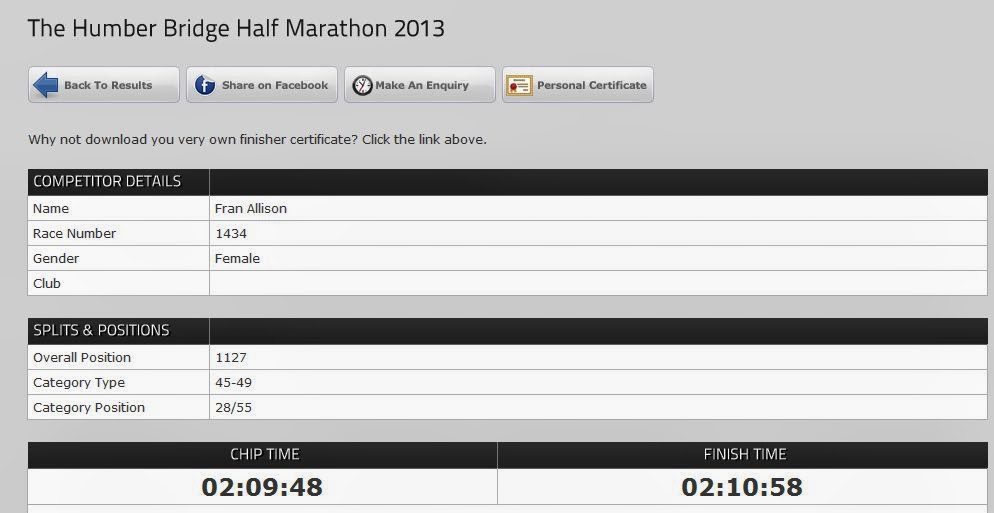The width and height of the screenshot is (994, 513).
Task: Download the Personal Certificate
Action: coord(578,85)
